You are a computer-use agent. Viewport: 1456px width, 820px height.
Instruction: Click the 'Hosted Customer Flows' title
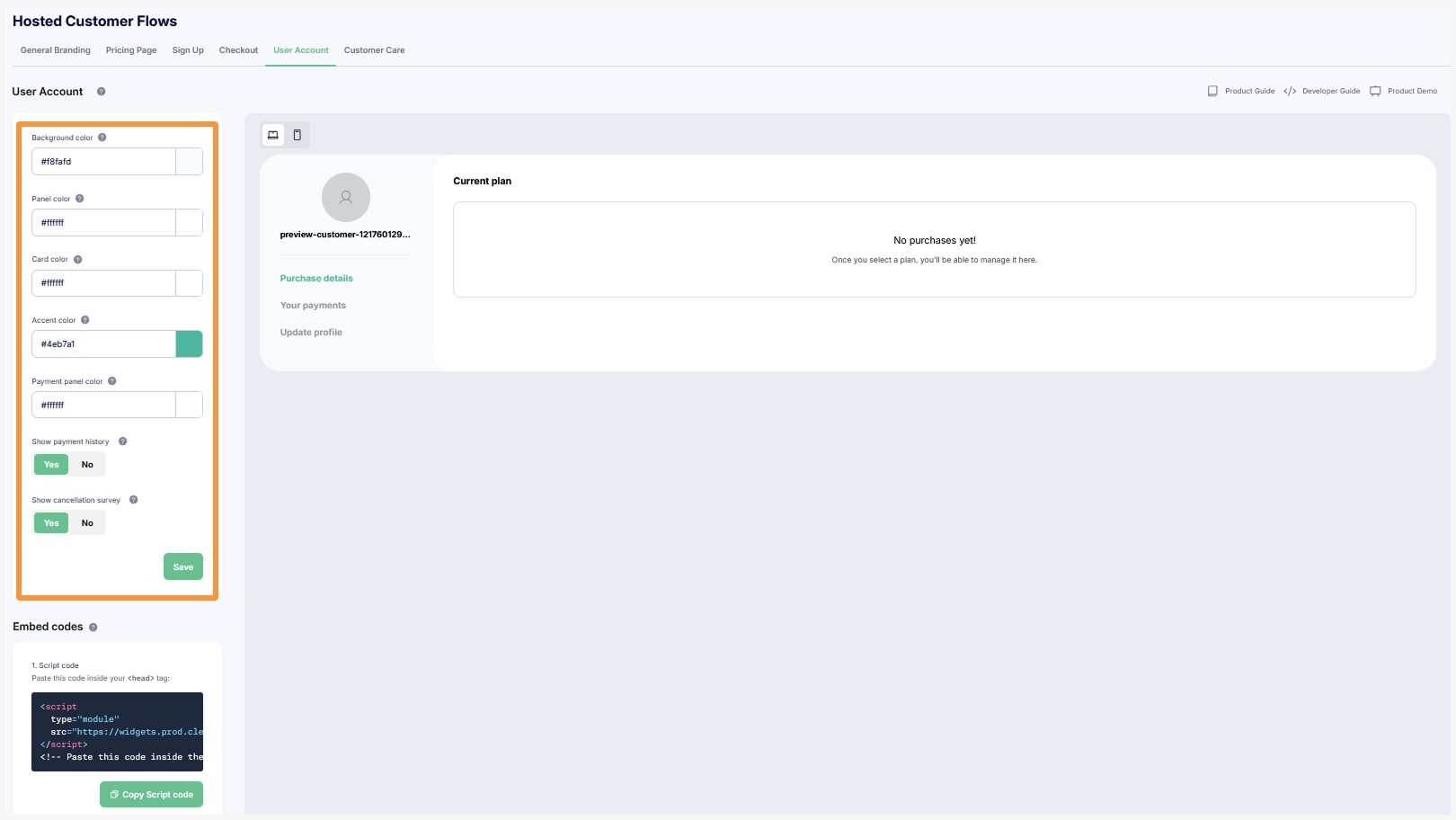pyautogui.click(x=94, y=22)
